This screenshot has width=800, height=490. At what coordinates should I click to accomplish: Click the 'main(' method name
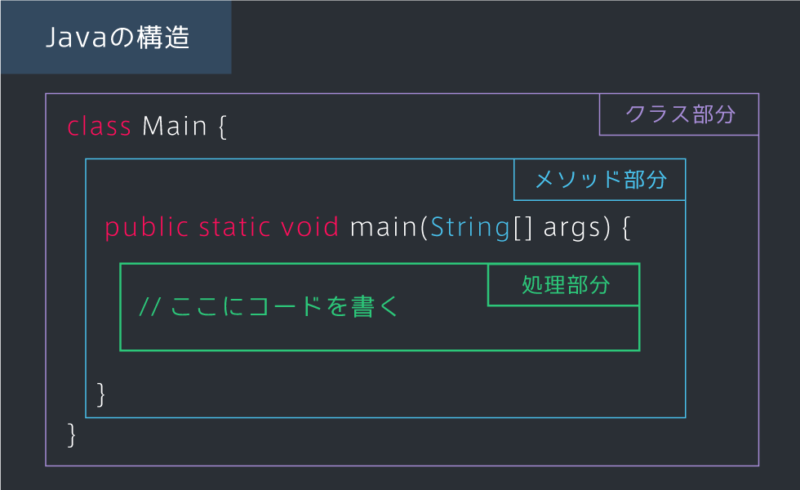point(389,228)
